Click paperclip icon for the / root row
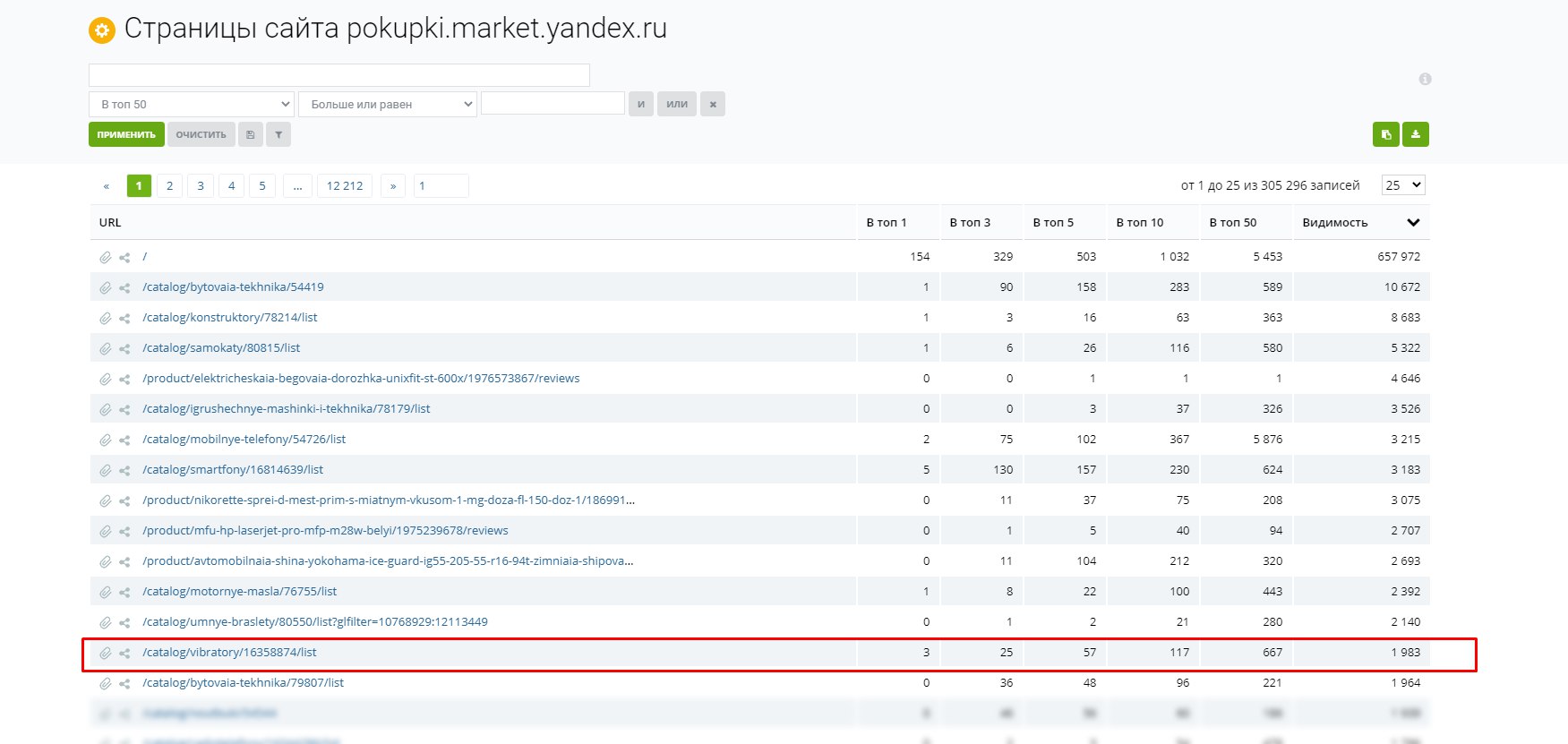 tap(106, 257)
